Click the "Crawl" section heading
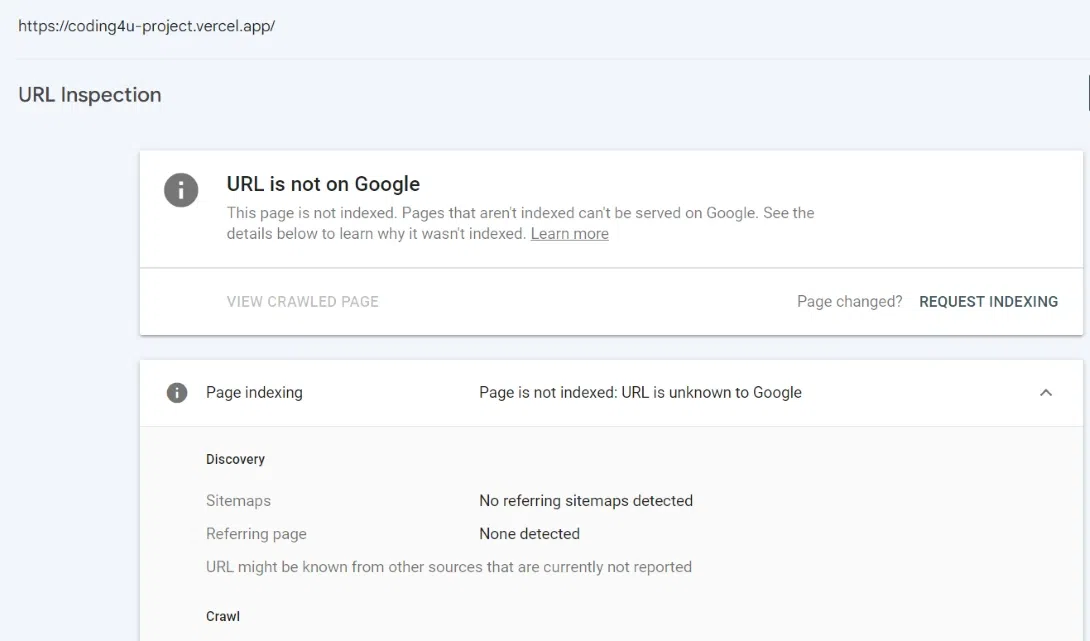The height and width of the screenshot is (641, 1090). 223,617
